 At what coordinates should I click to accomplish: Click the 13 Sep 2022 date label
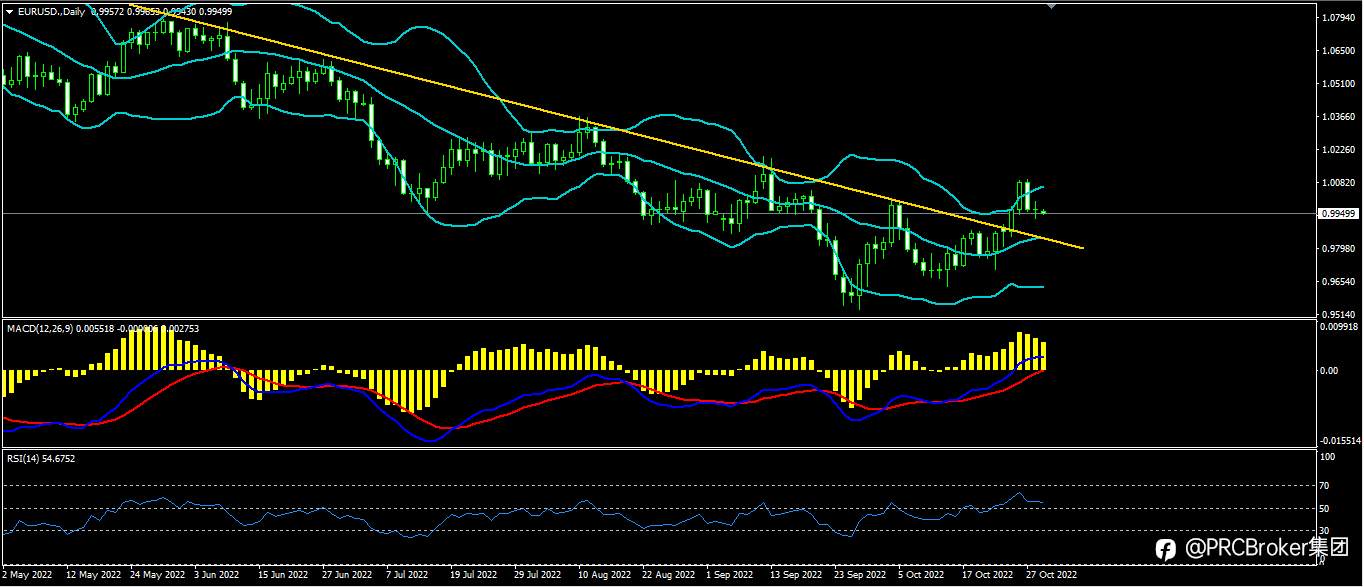795,576
